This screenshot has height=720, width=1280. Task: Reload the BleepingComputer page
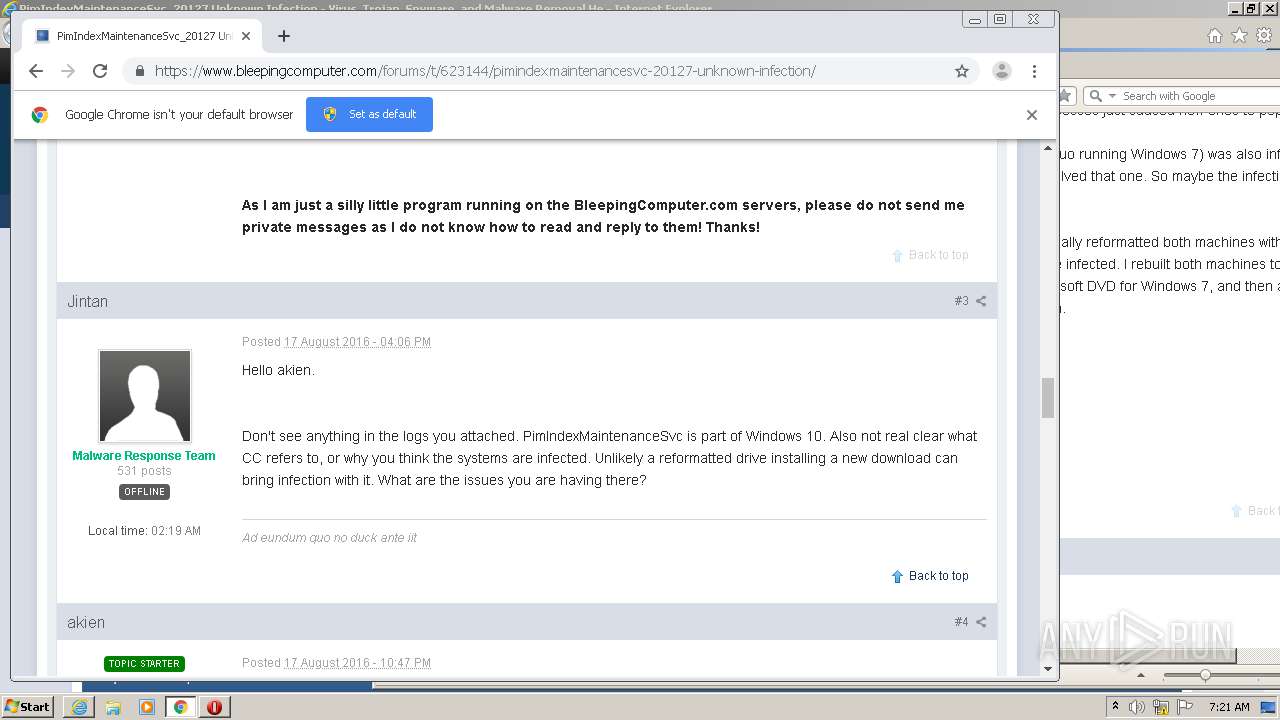[x=100, y=71]
